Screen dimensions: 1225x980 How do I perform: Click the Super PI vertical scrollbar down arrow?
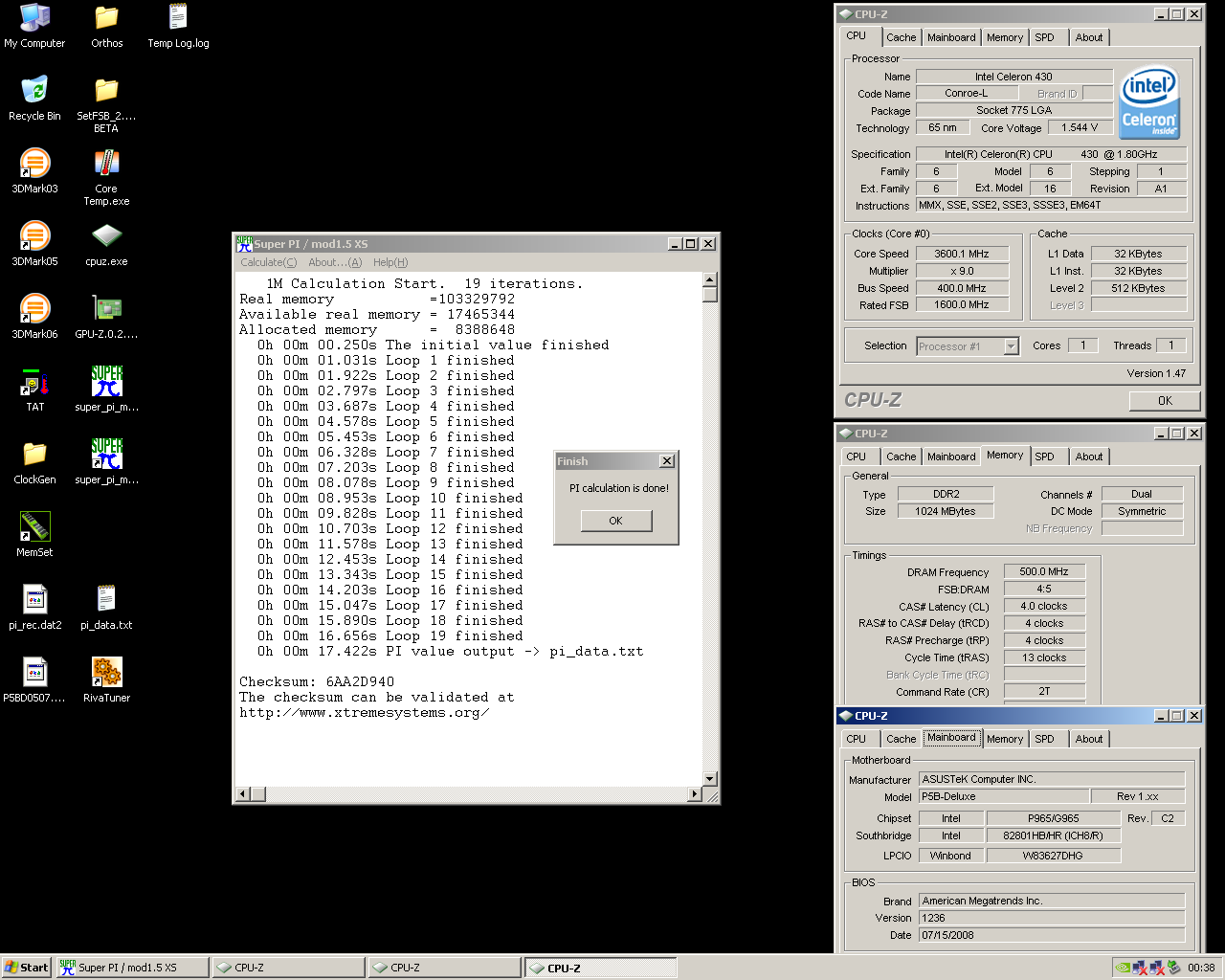point(710,779)
